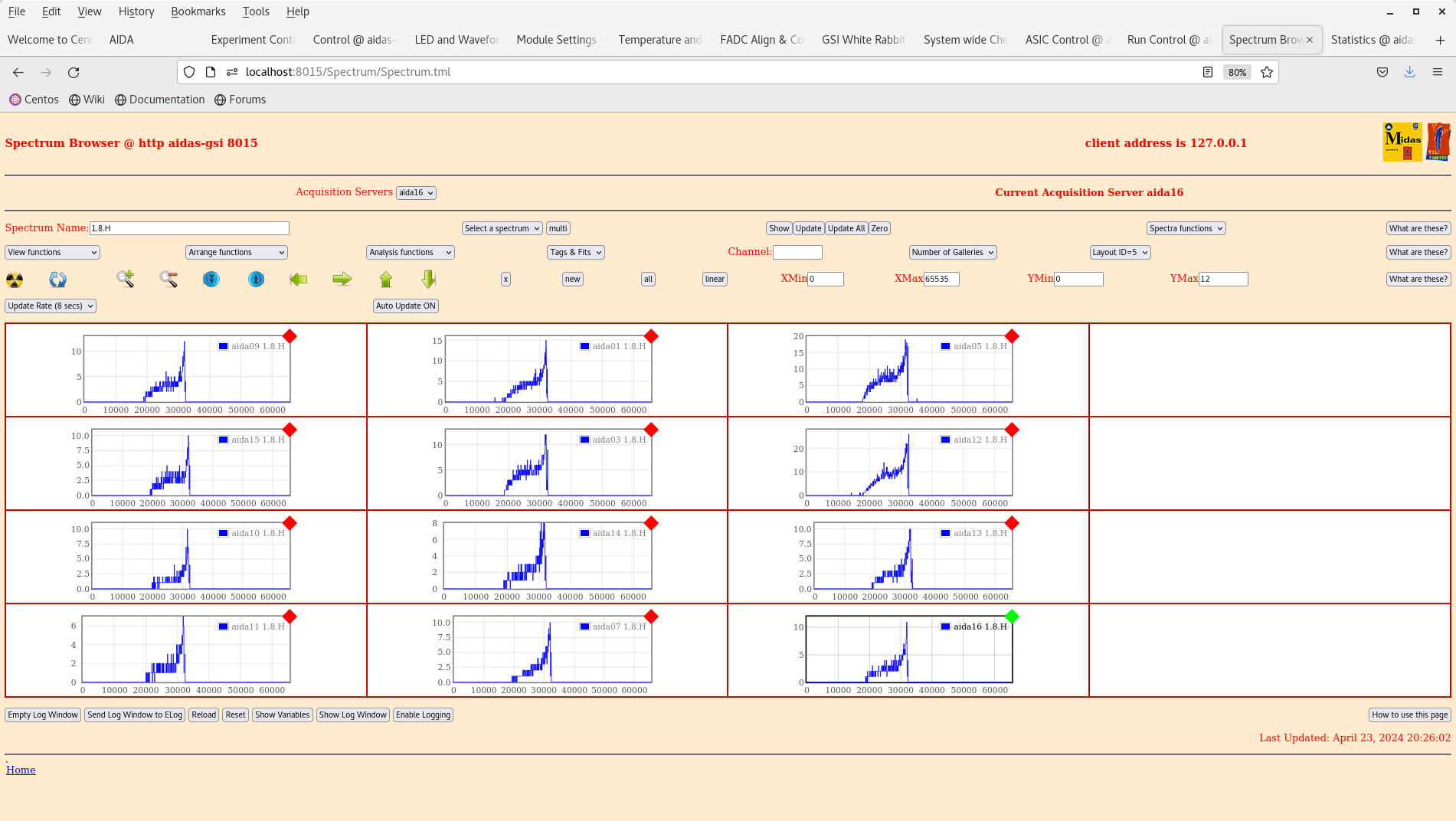The width and height of the screenshot is (1456, 821).
Task: Click the tracking protection shield icon
Action: (x=189, y=72)
